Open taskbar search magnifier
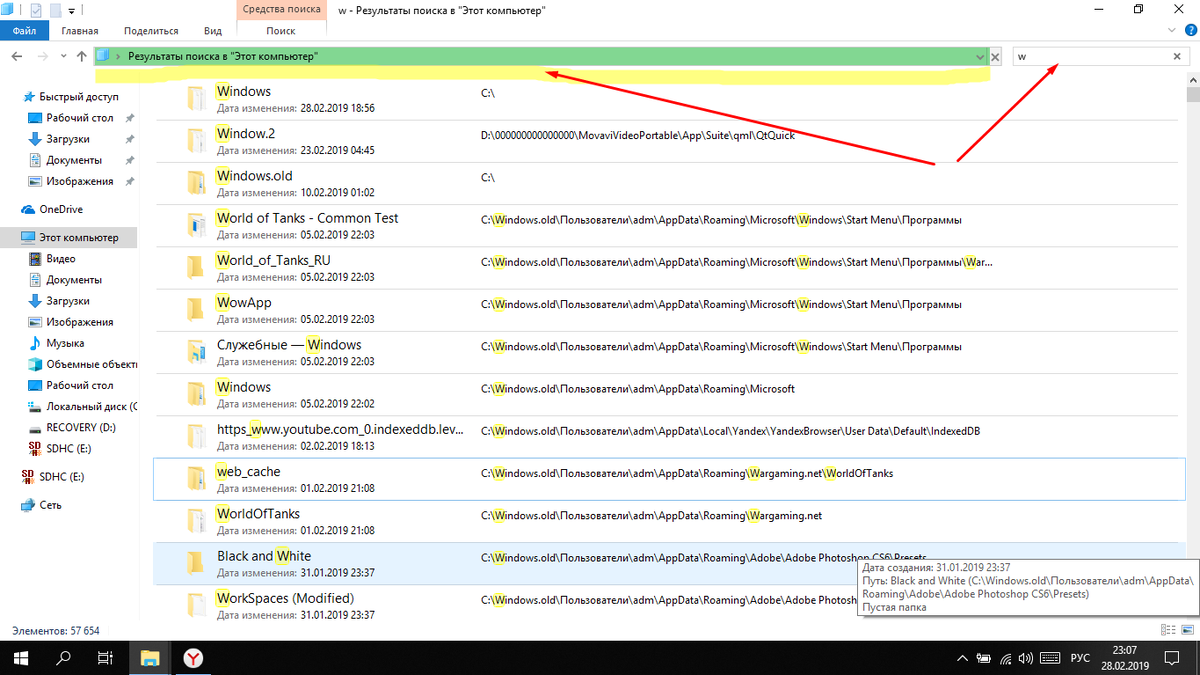 click(x=62, y=658)
